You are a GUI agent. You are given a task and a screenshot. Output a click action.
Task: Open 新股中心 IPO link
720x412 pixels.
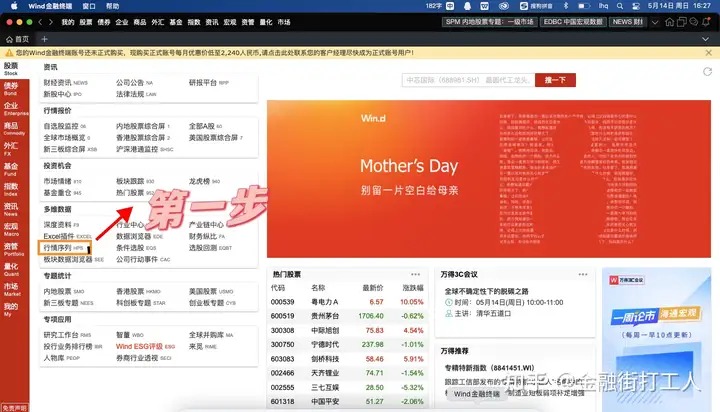62,94
